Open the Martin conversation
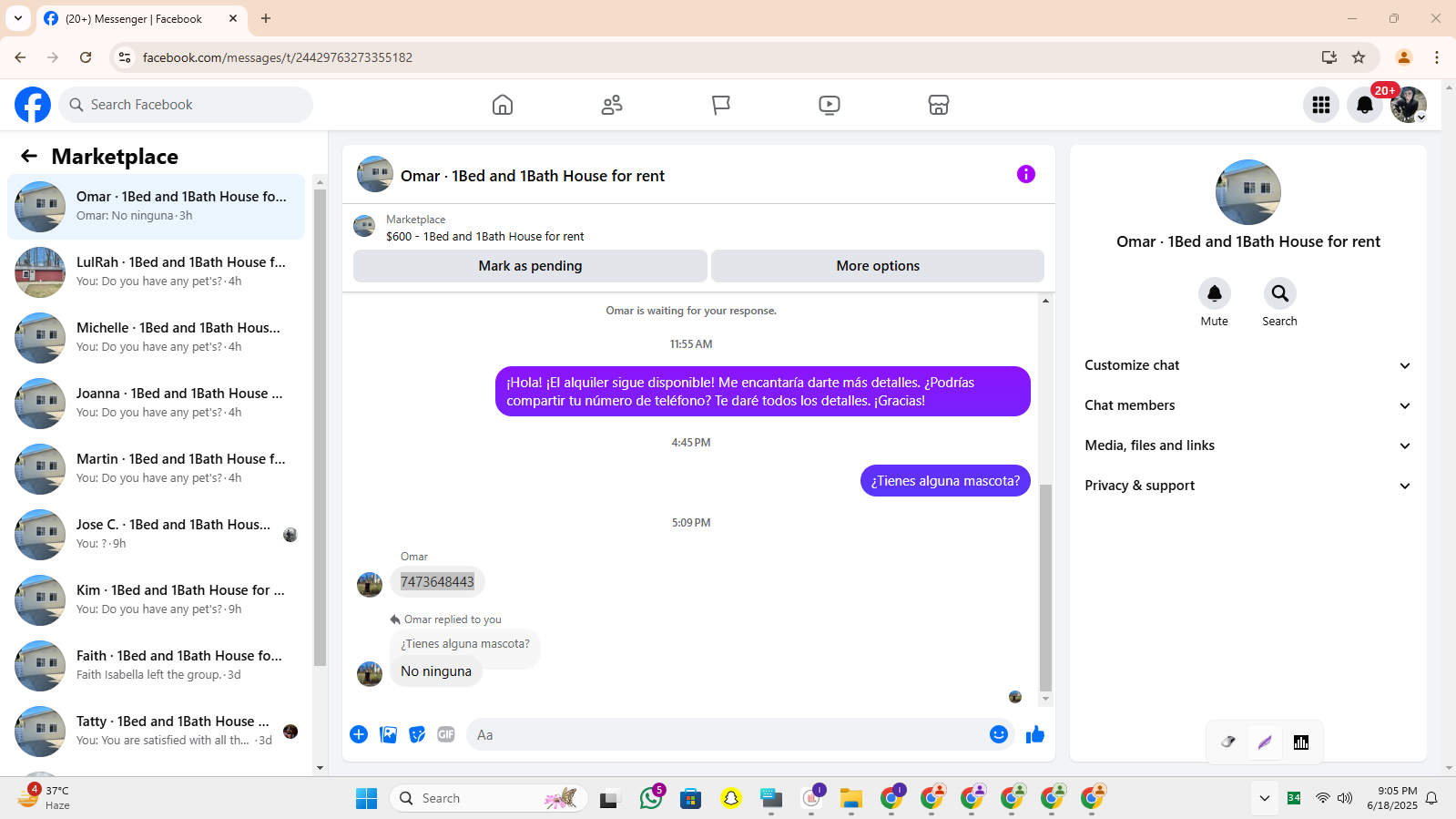1456x819 pixels. click(157, 469)
